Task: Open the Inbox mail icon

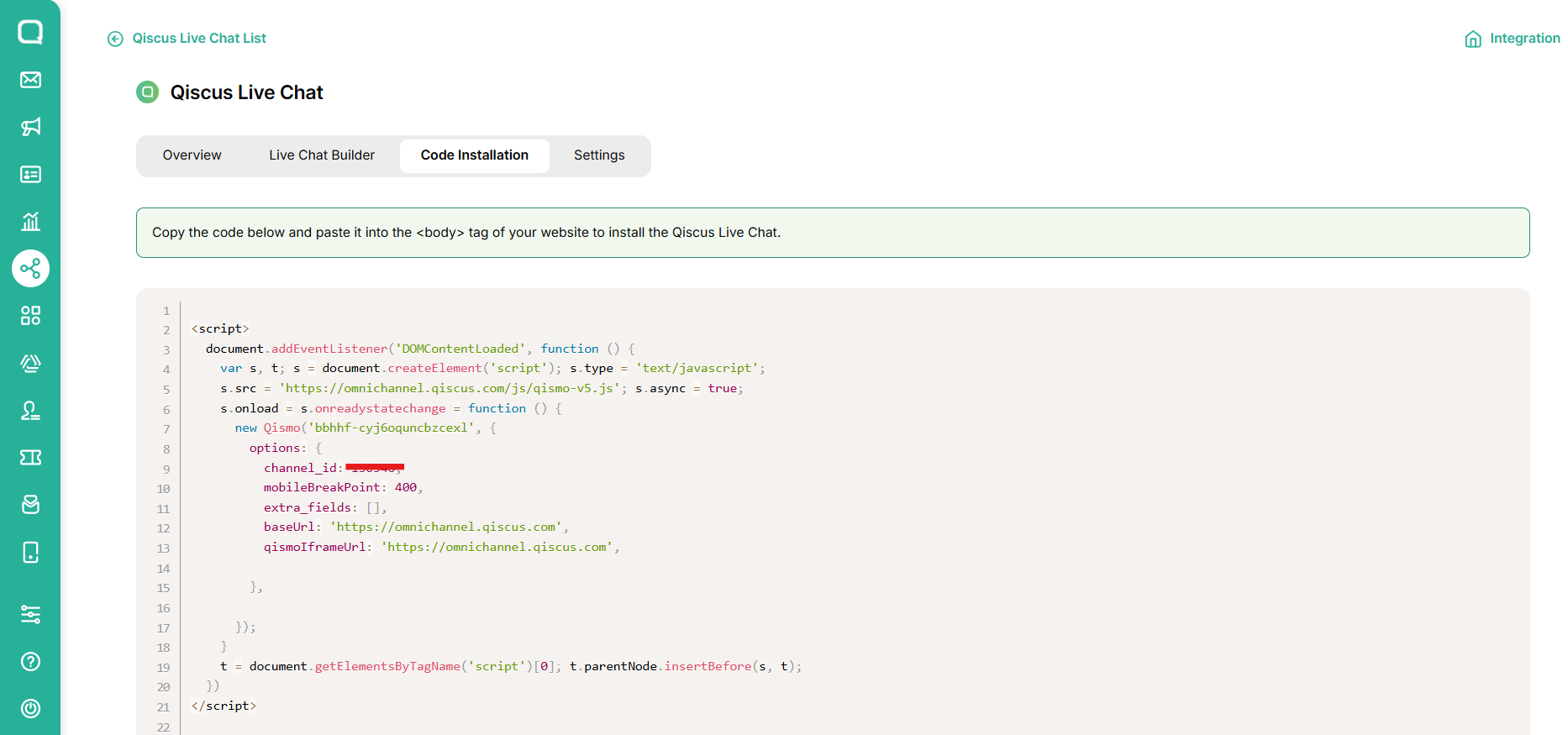Action: [x=30, y=80]
